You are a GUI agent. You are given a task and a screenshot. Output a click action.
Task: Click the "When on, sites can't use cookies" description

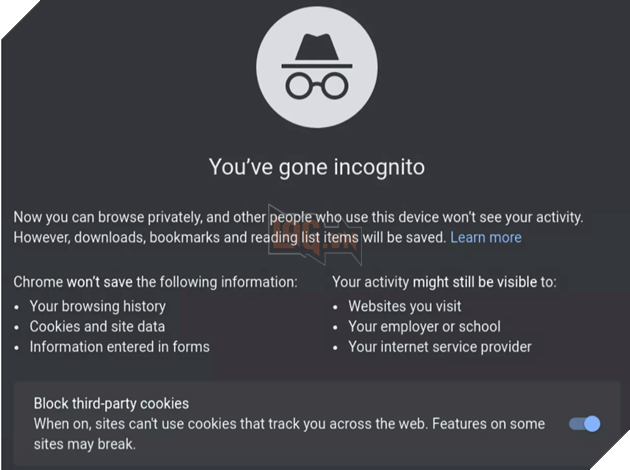tap(290, 424)
